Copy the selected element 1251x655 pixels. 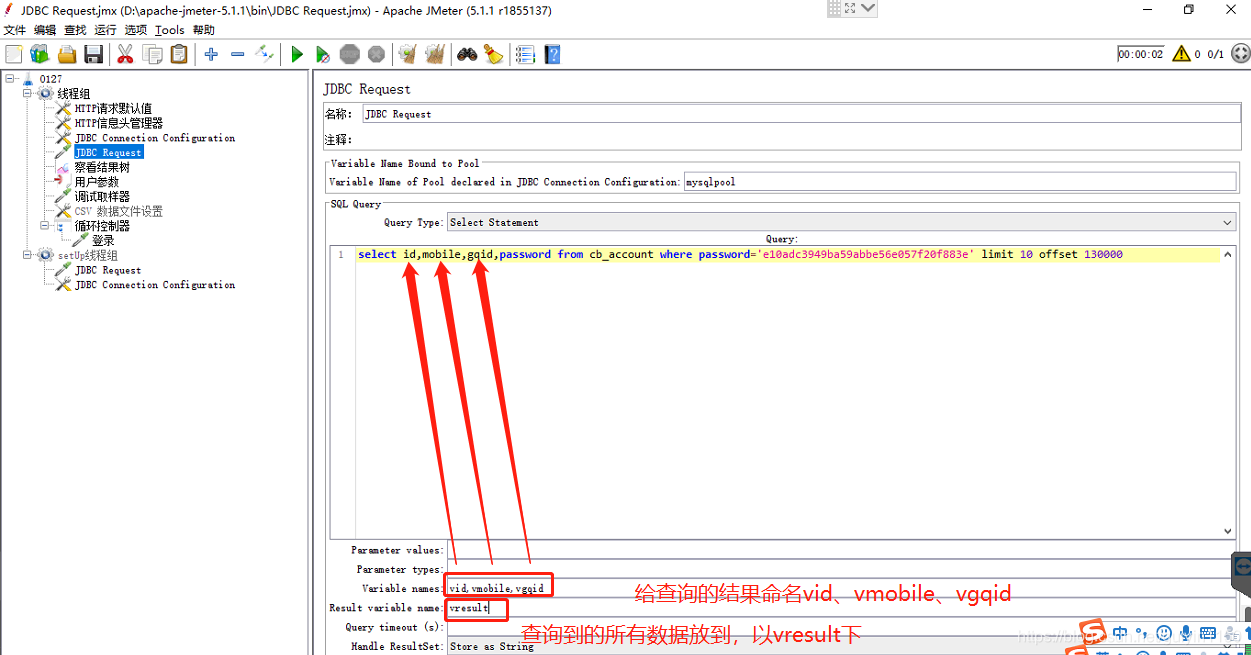click(x=152, y=54)
